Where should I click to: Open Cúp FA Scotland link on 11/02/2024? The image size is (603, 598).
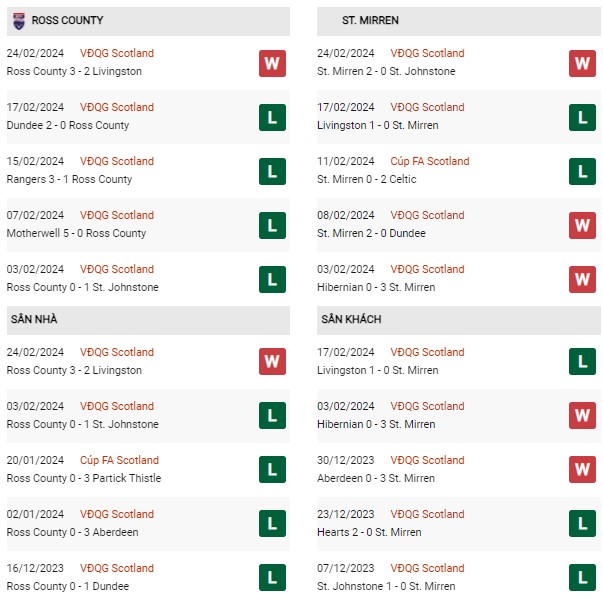point(430,161)
